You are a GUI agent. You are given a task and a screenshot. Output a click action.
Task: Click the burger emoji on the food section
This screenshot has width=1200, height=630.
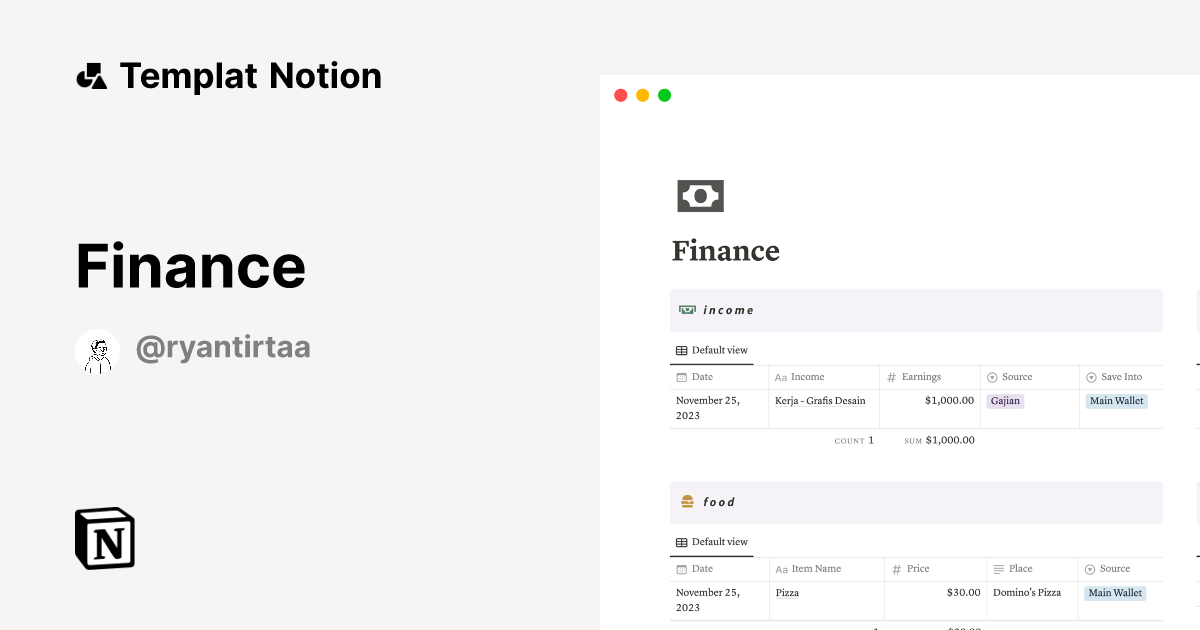click(x=687, y=501)
